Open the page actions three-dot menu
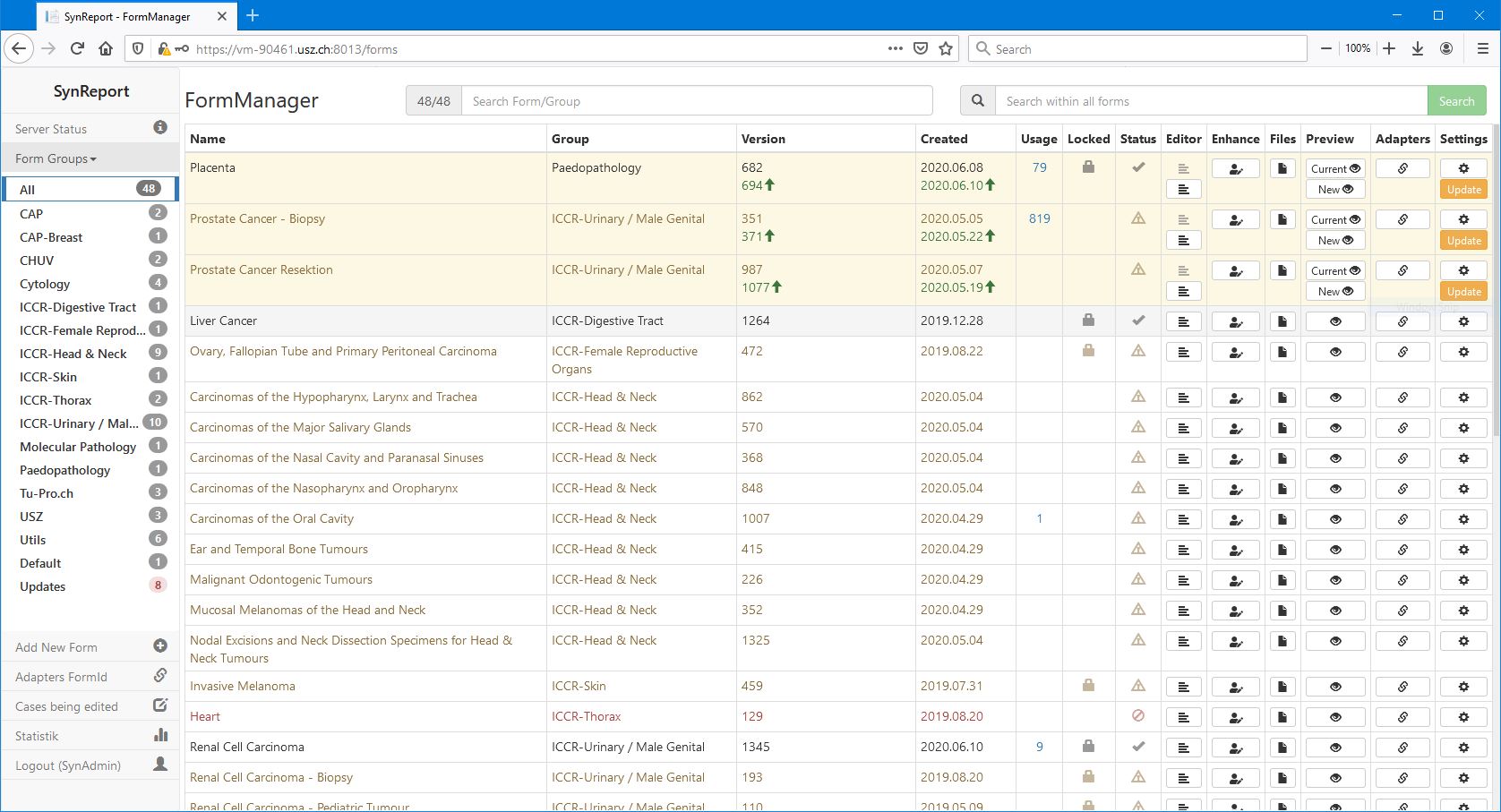The height and width of the screenshot is (812, 1501). pos(894,48)
